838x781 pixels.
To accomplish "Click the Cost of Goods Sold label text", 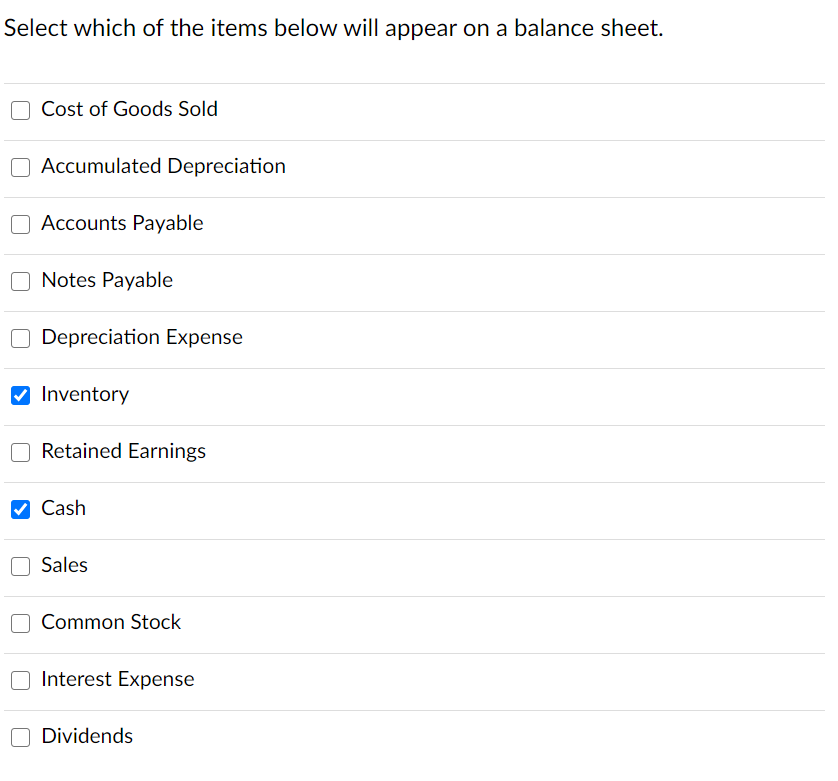I will (130, 109).
